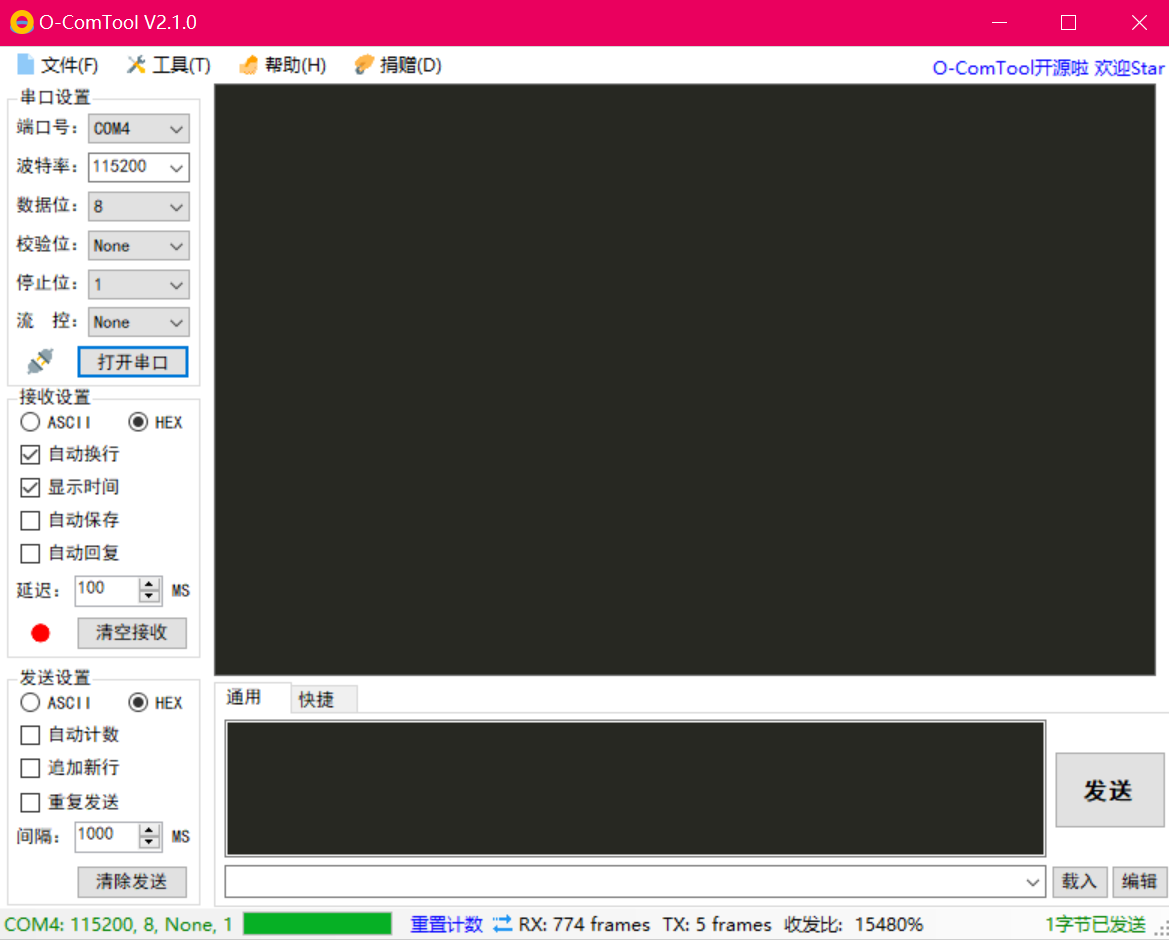The image size is (1169, 940).
Task: Click the 清除发送 button
Action: [132, 881]
